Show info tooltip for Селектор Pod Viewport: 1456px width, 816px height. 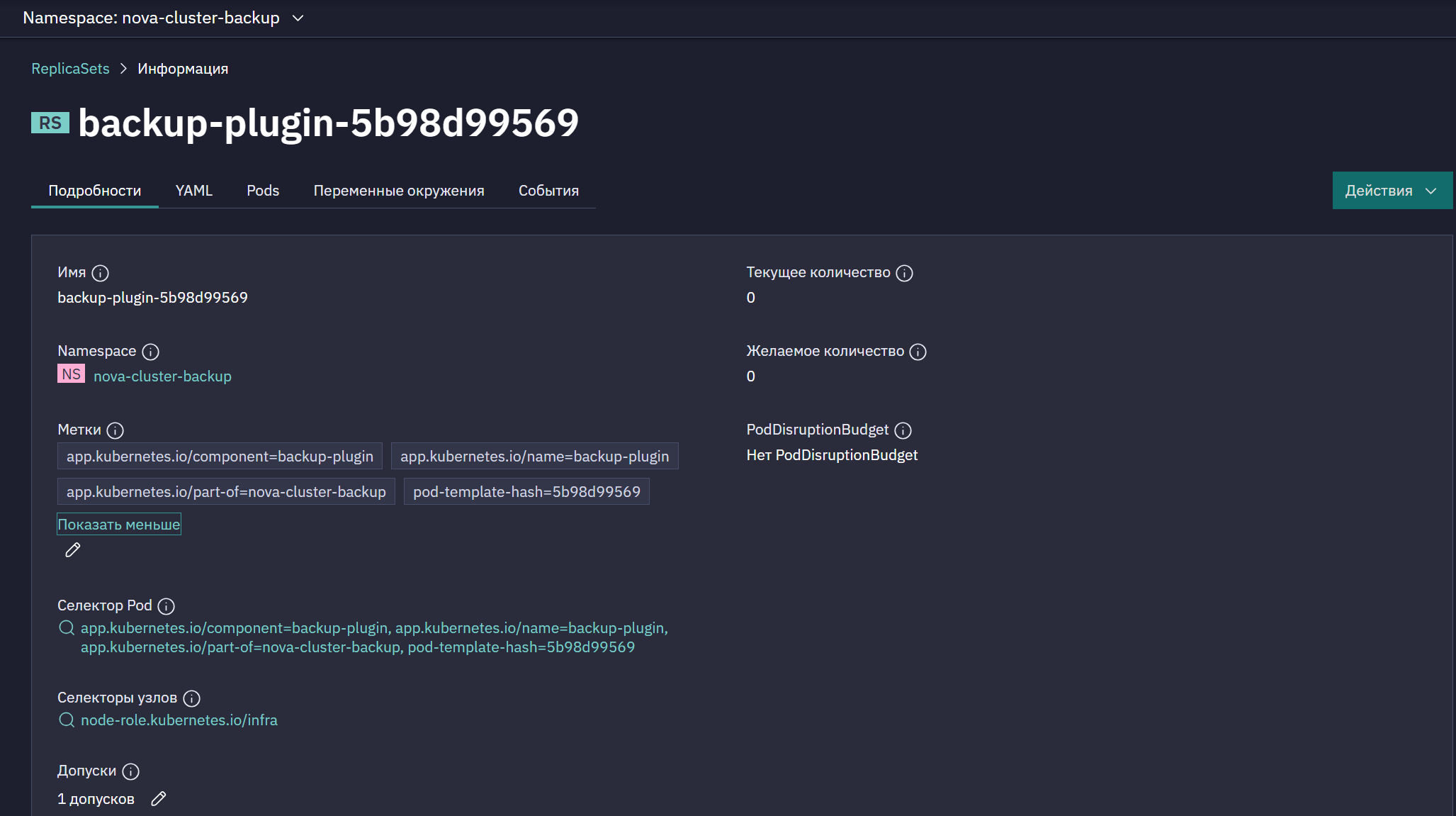[166, 606]
